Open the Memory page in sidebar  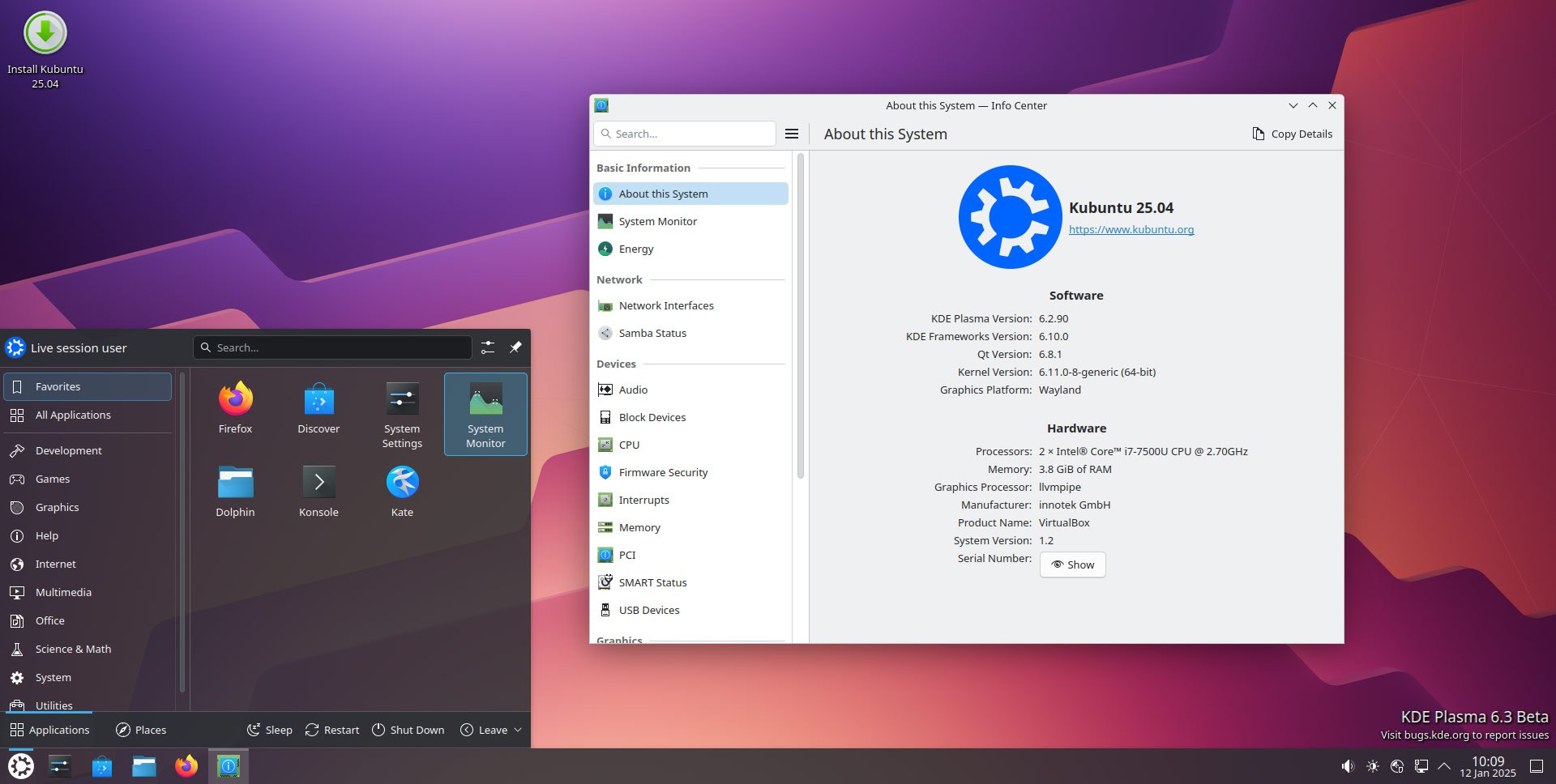tap(690, 527)
